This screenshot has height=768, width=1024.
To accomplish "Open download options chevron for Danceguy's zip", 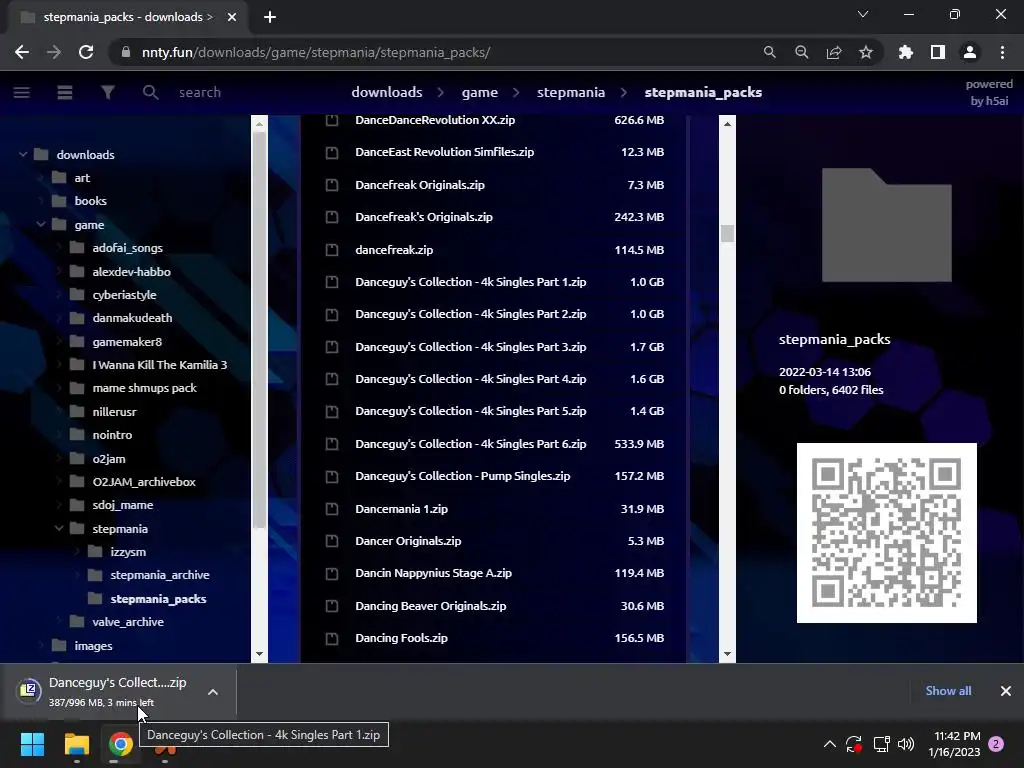I will tap(213, 692).
